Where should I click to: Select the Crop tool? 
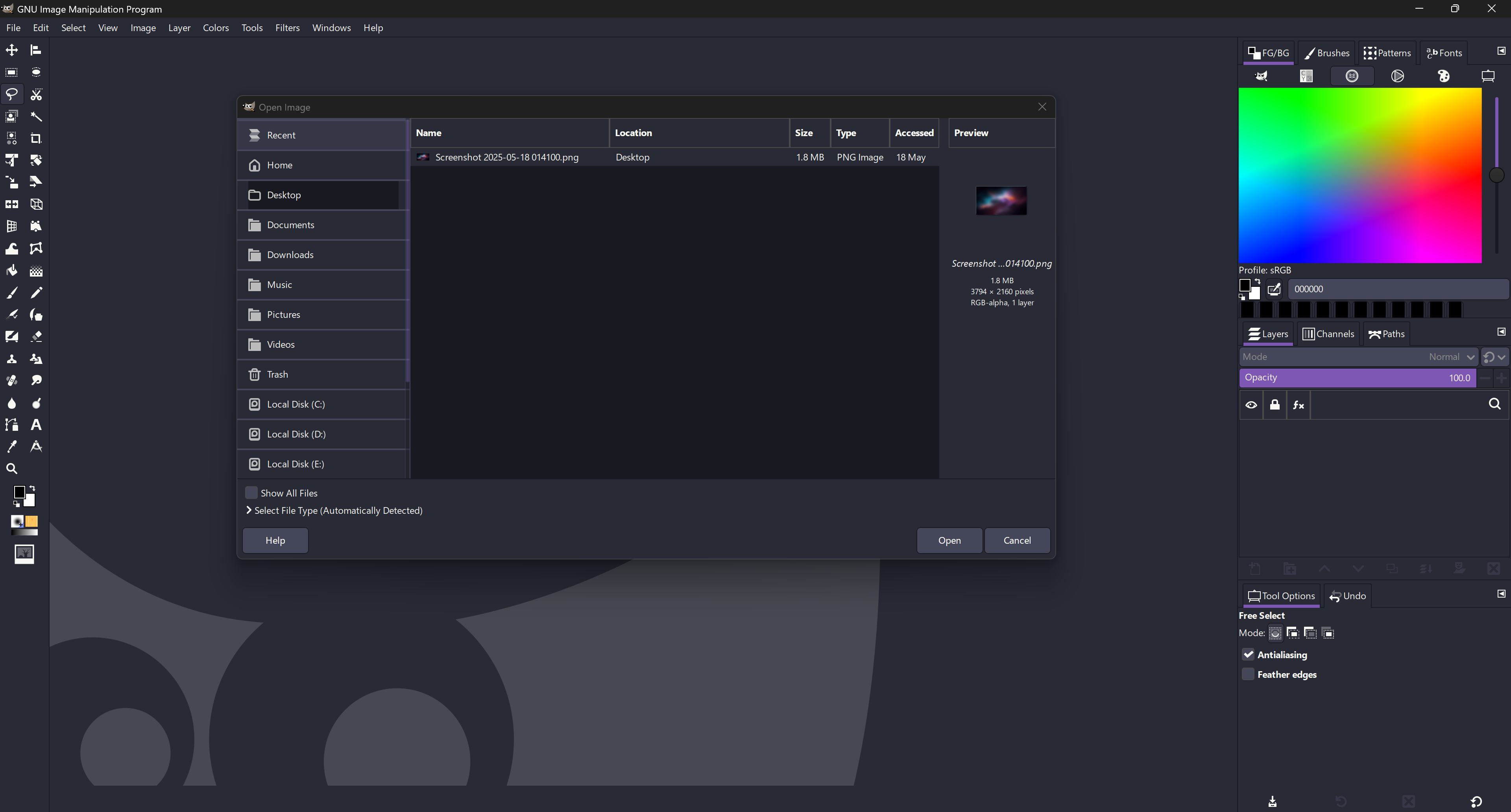point(36,138)
